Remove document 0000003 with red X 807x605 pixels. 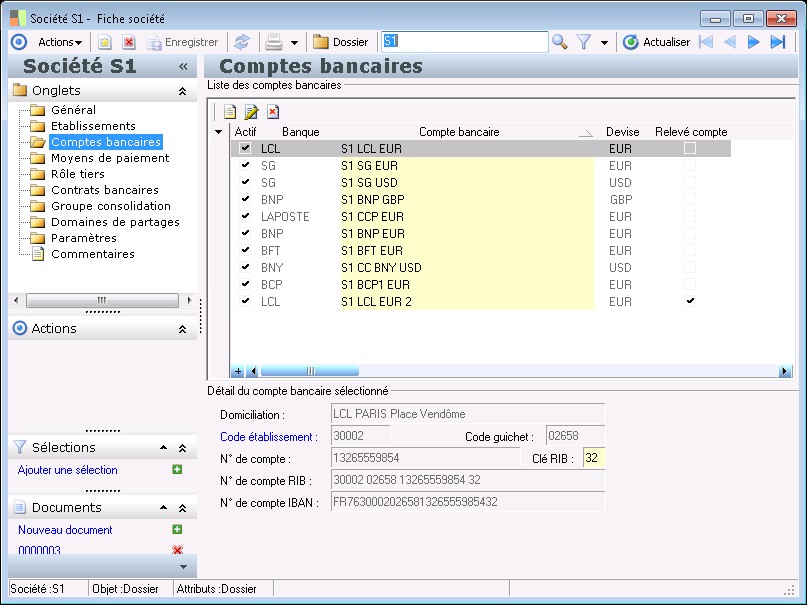(177, 550)
